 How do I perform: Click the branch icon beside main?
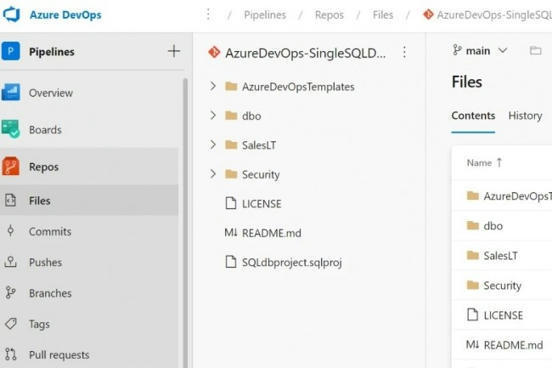457,50
